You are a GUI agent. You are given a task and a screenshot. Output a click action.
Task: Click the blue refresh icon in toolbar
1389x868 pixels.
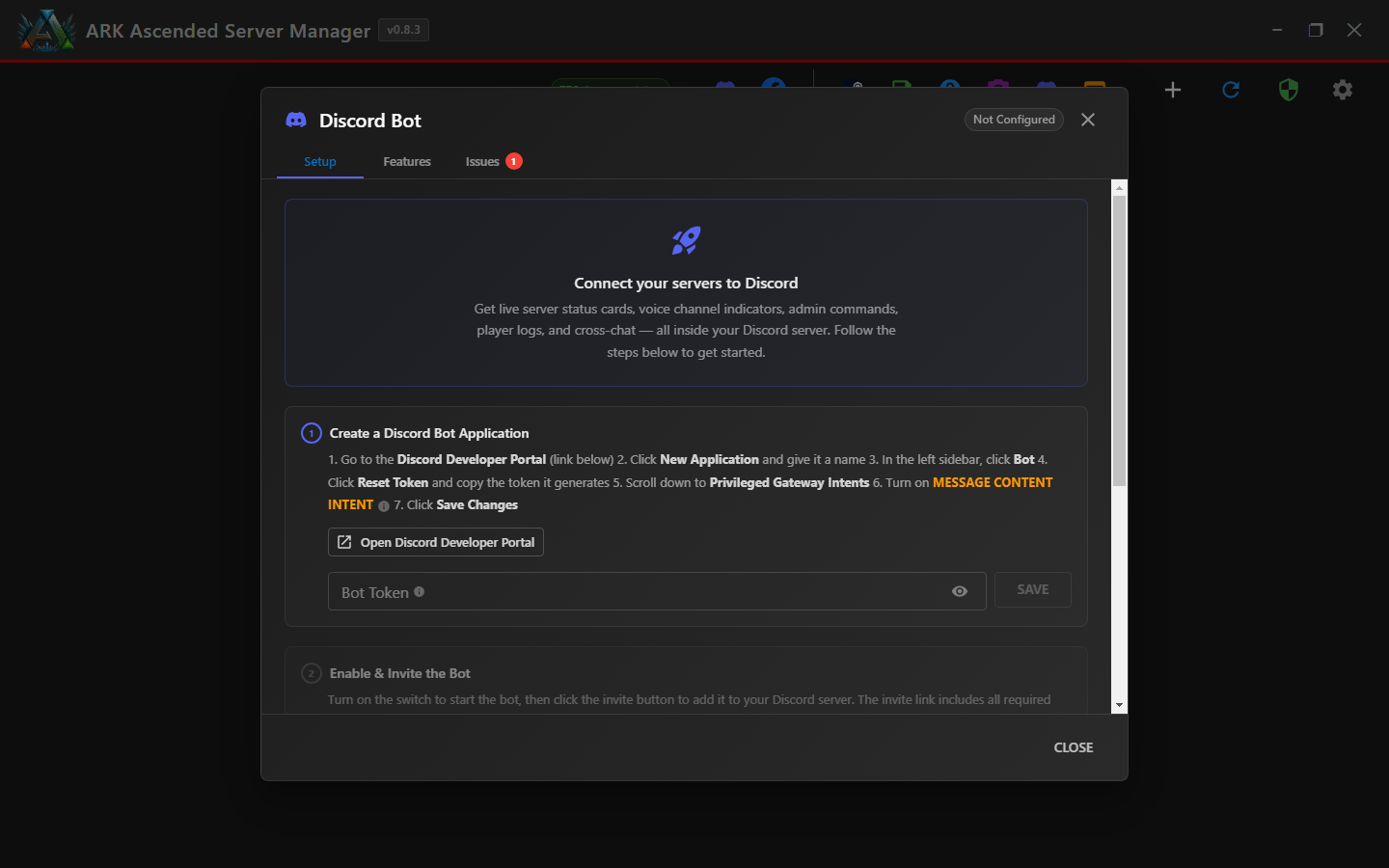[x=1231, y=90]
